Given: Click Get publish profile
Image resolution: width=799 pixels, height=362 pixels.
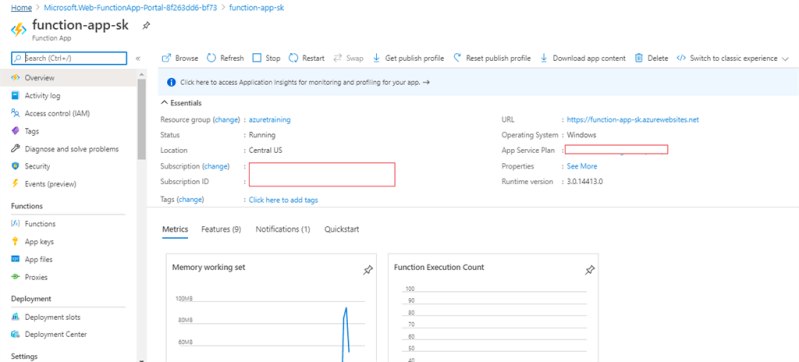Looking at the screenshot, I should (409, 58).
